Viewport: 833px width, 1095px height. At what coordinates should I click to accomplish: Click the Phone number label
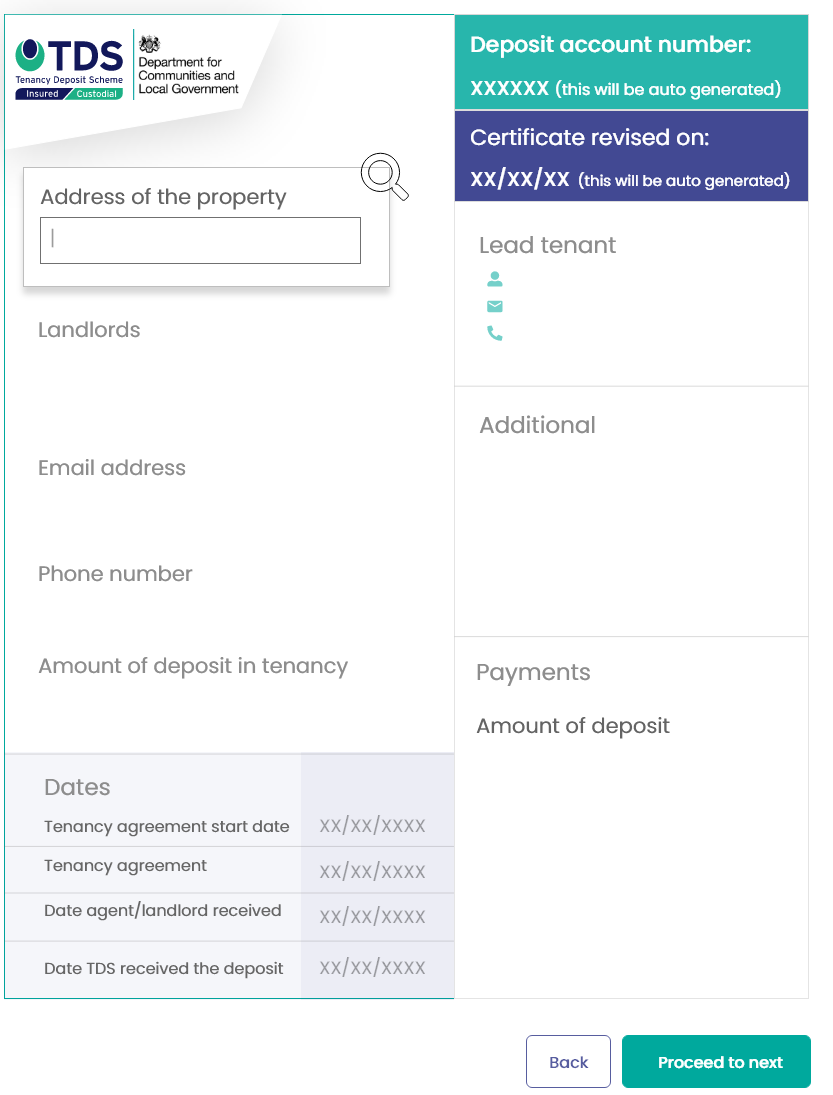[115, 574]
